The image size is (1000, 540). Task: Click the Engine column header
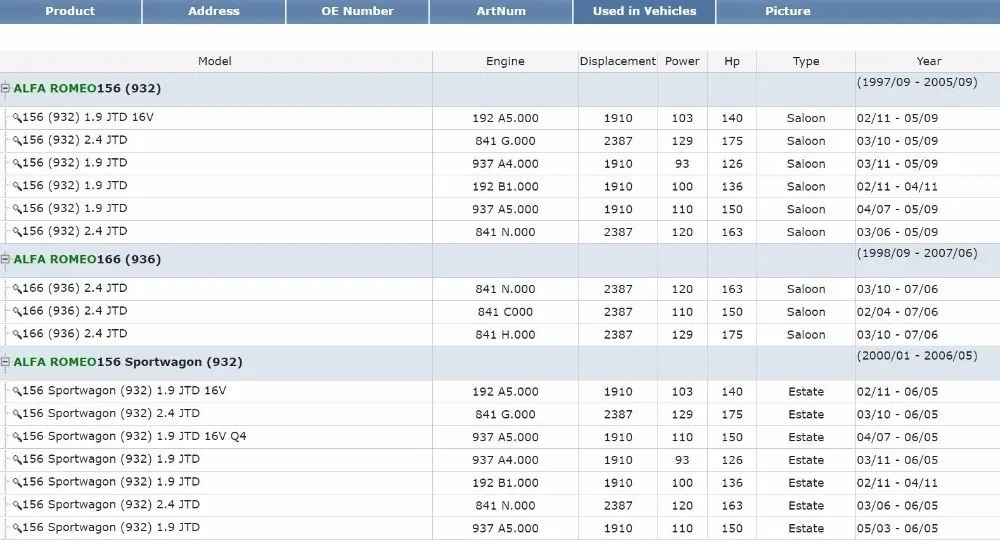tap(505, 61)
